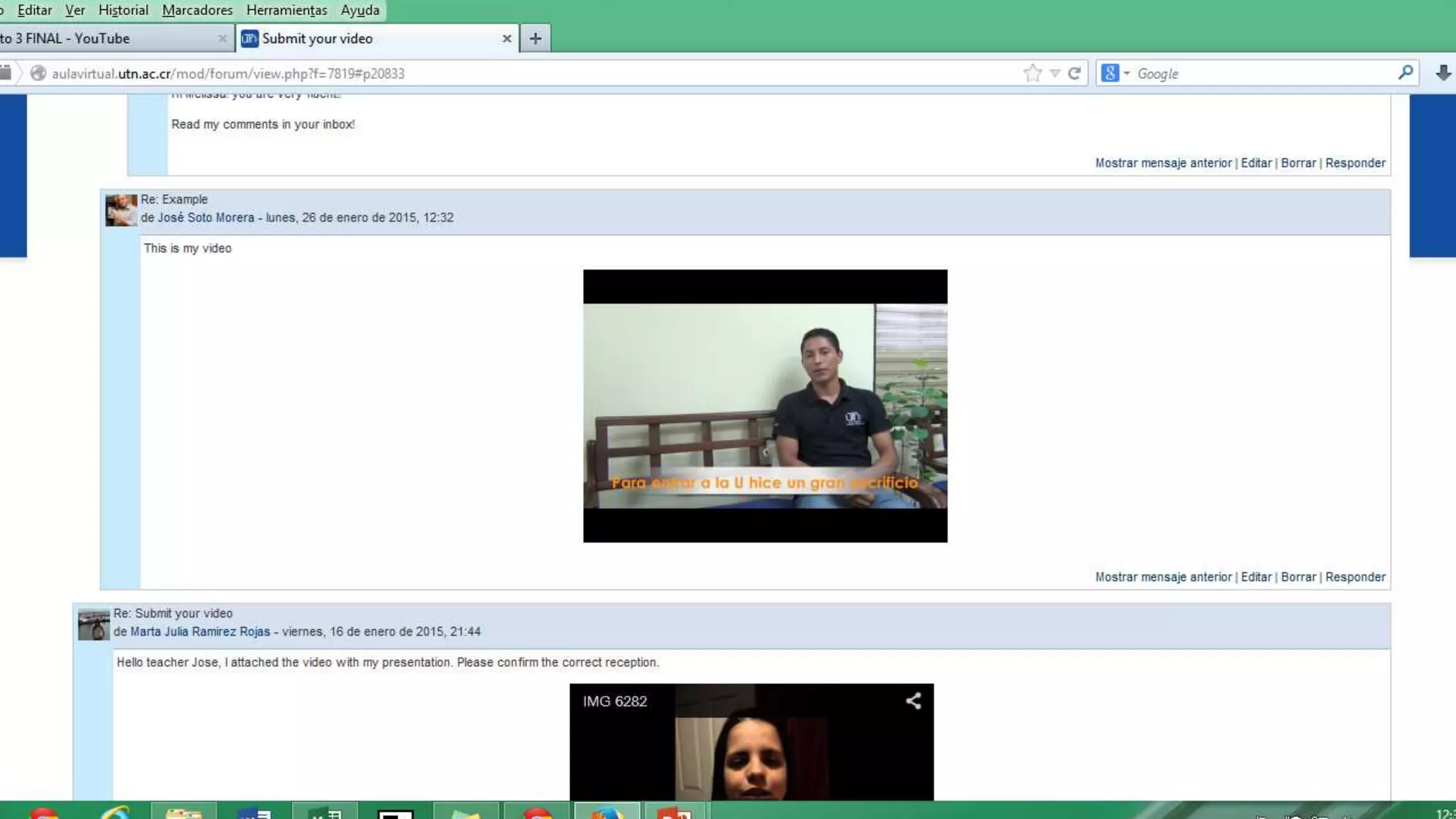Viewport: 1456px width, 819px height.
Task: Click the 'Re: Example' post subject
Action: (174, 199)
